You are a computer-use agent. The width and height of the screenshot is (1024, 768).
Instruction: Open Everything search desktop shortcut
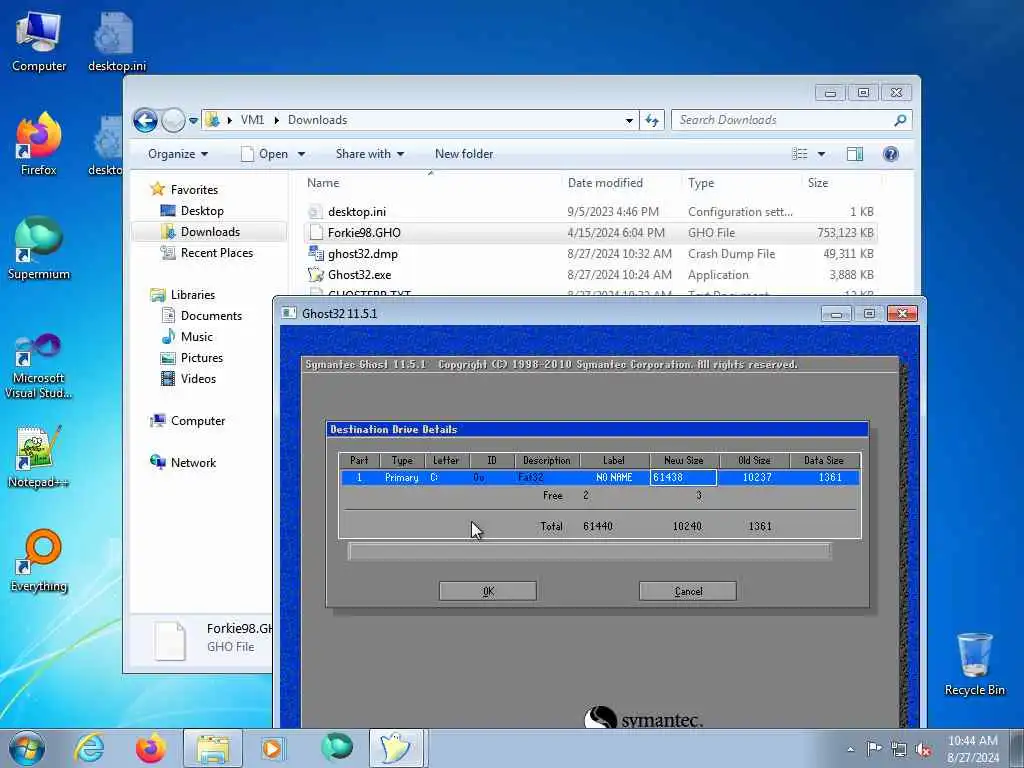[x=39, y=560]
